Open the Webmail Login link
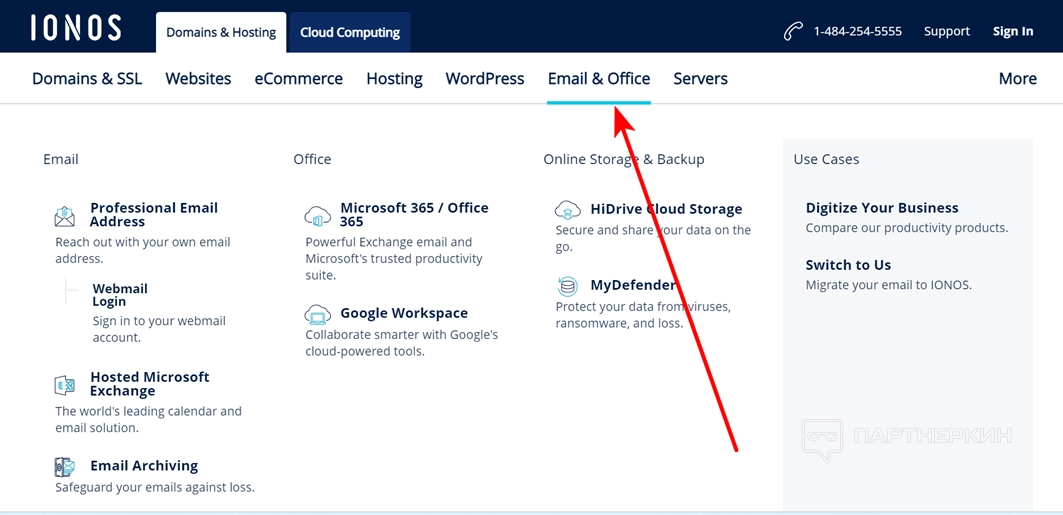The height and width of the screenshot is (515, 1063). (x=120, y=295)
